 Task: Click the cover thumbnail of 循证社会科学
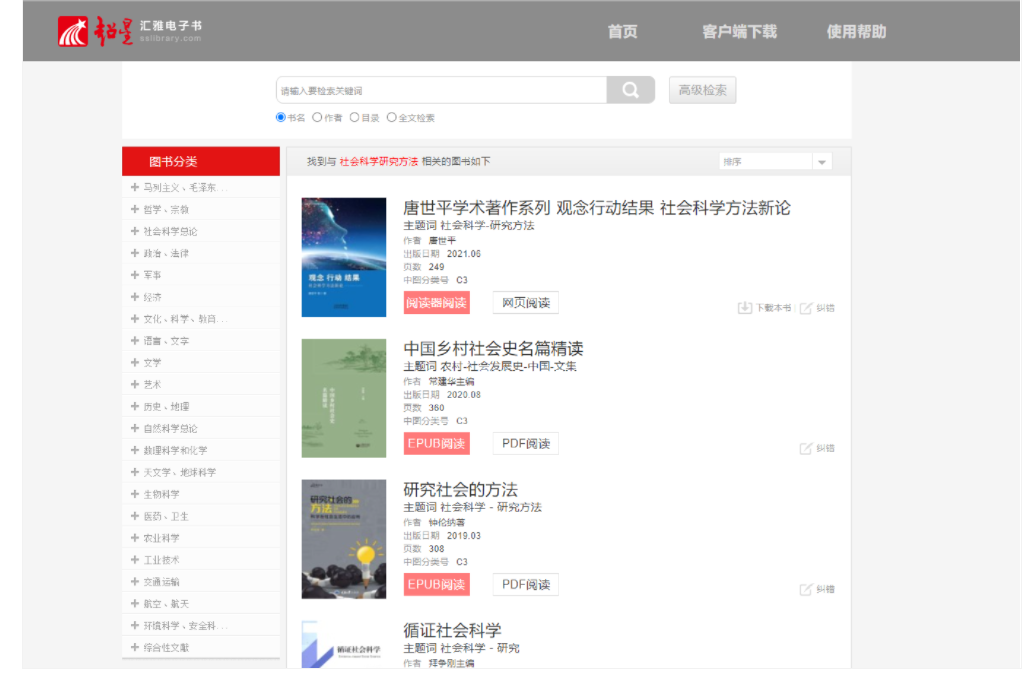pos(344,644)
